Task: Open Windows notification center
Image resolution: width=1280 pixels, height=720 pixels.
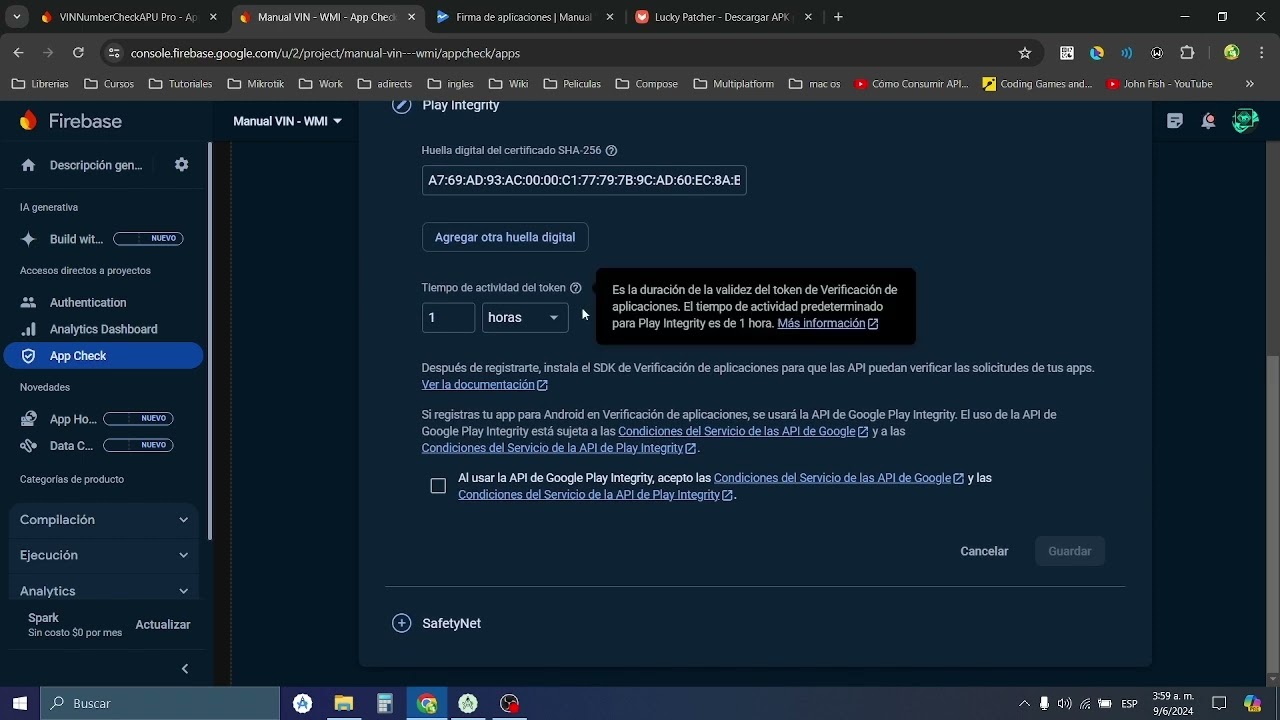Action: (1219, 704)
